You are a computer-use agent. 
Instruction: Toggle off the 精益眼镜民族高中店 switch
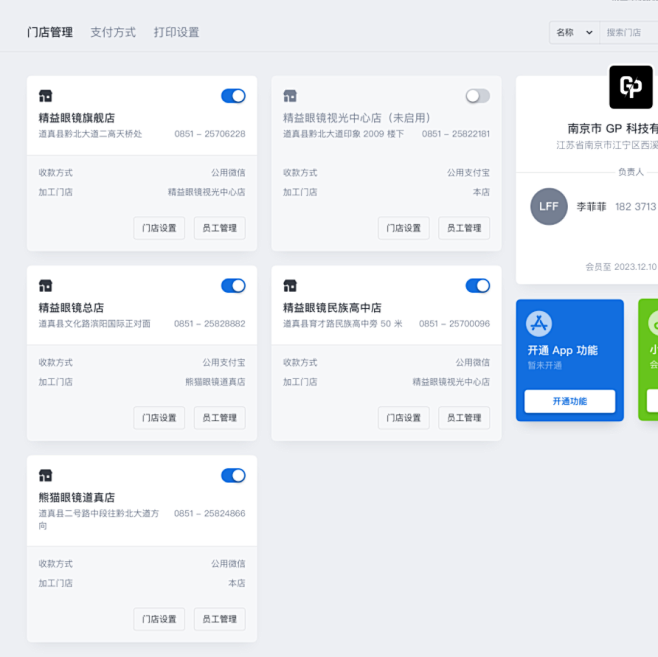(477, 286)
